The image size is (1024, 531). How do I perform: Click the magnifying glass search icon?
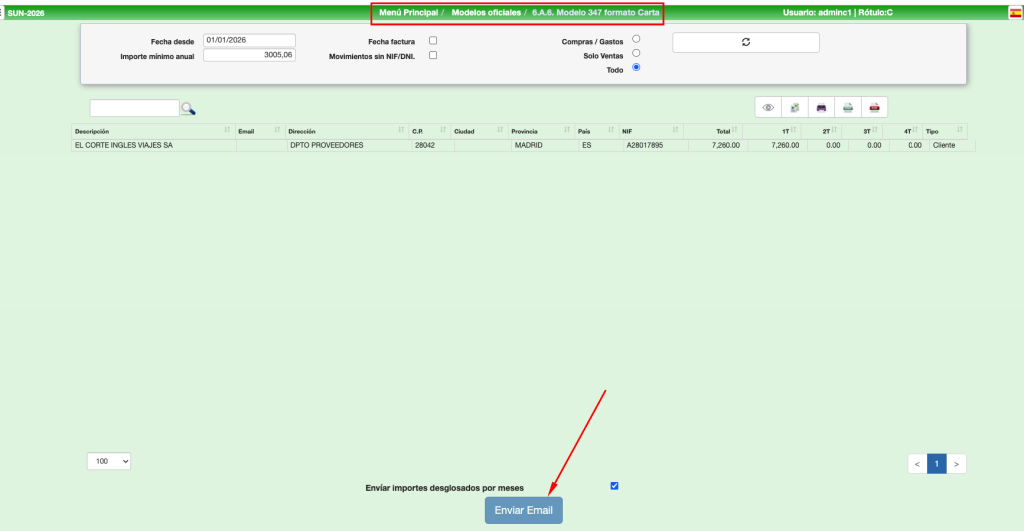pos(188,109)
